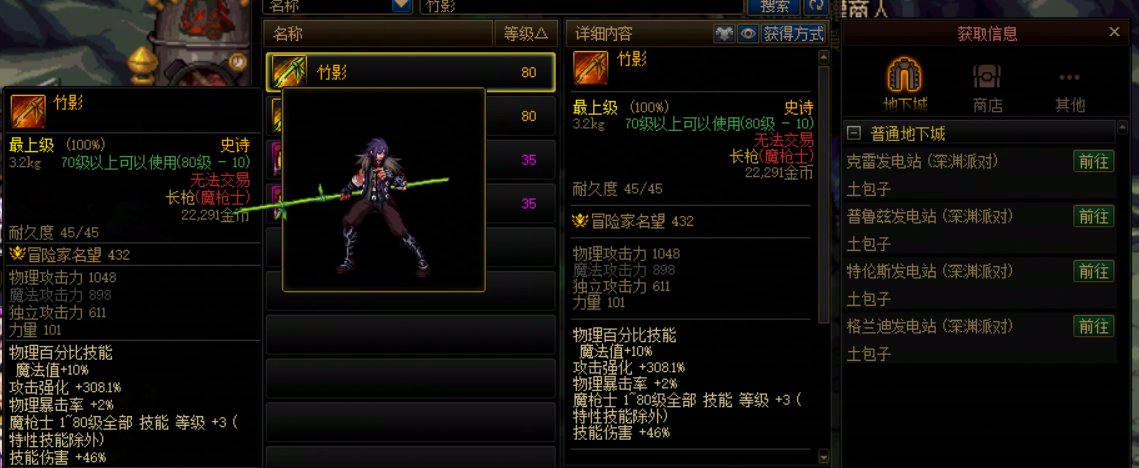Click 前往 for 克雷发电站
The width and height of the screenshot is (1139, 468).
[x=1093, y=161]
